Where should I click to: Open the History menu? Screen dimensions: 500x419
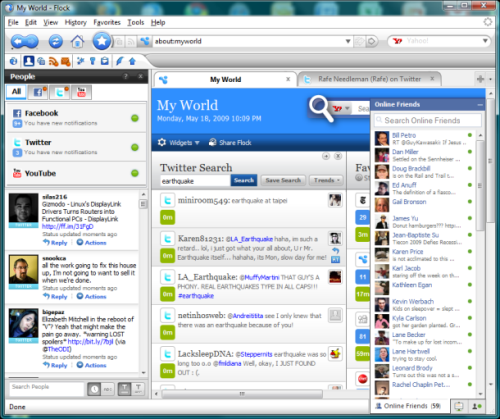tap(75, 22)
